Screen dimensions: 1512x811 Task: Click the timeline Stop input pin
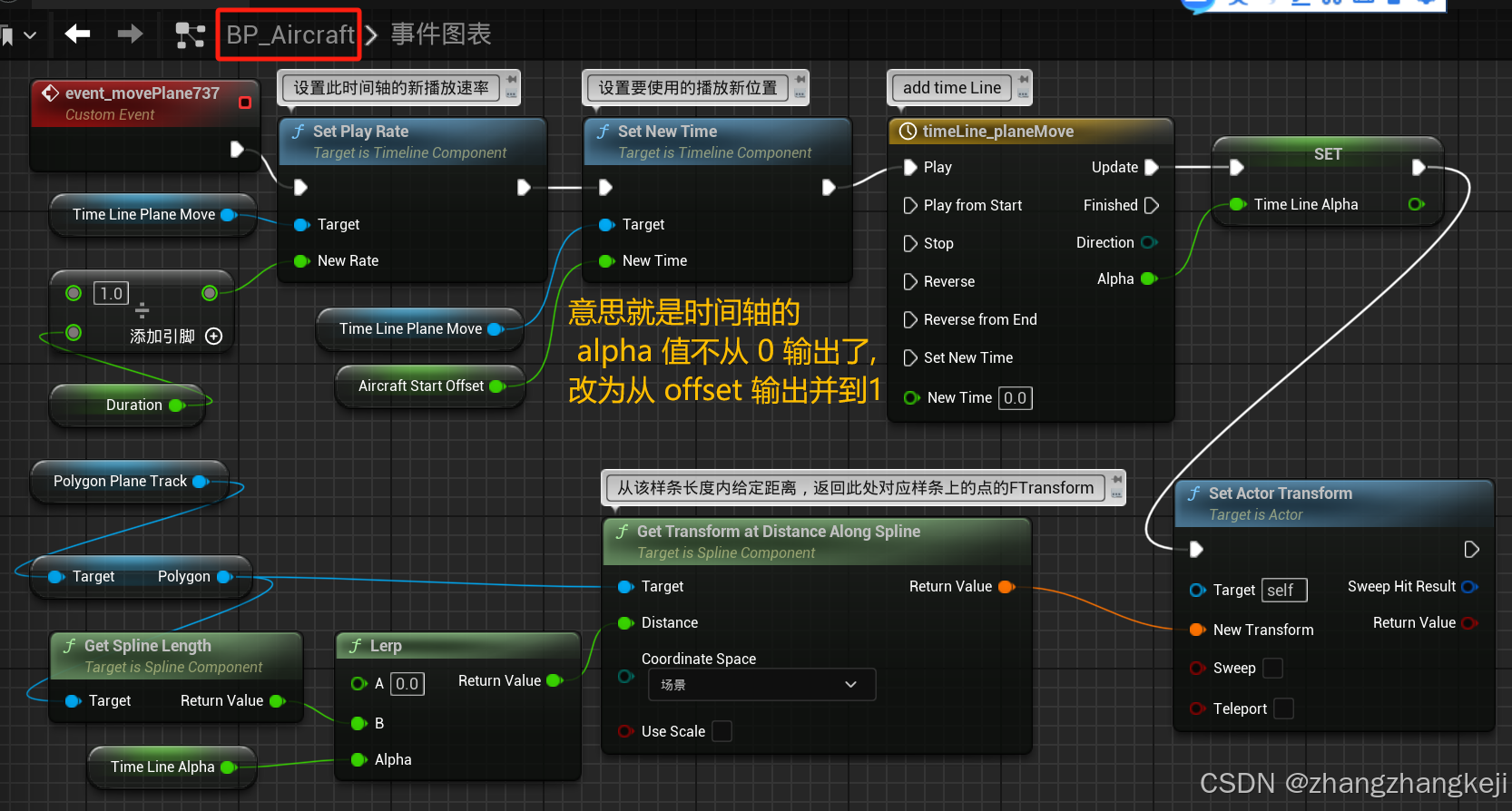[910, 243]
